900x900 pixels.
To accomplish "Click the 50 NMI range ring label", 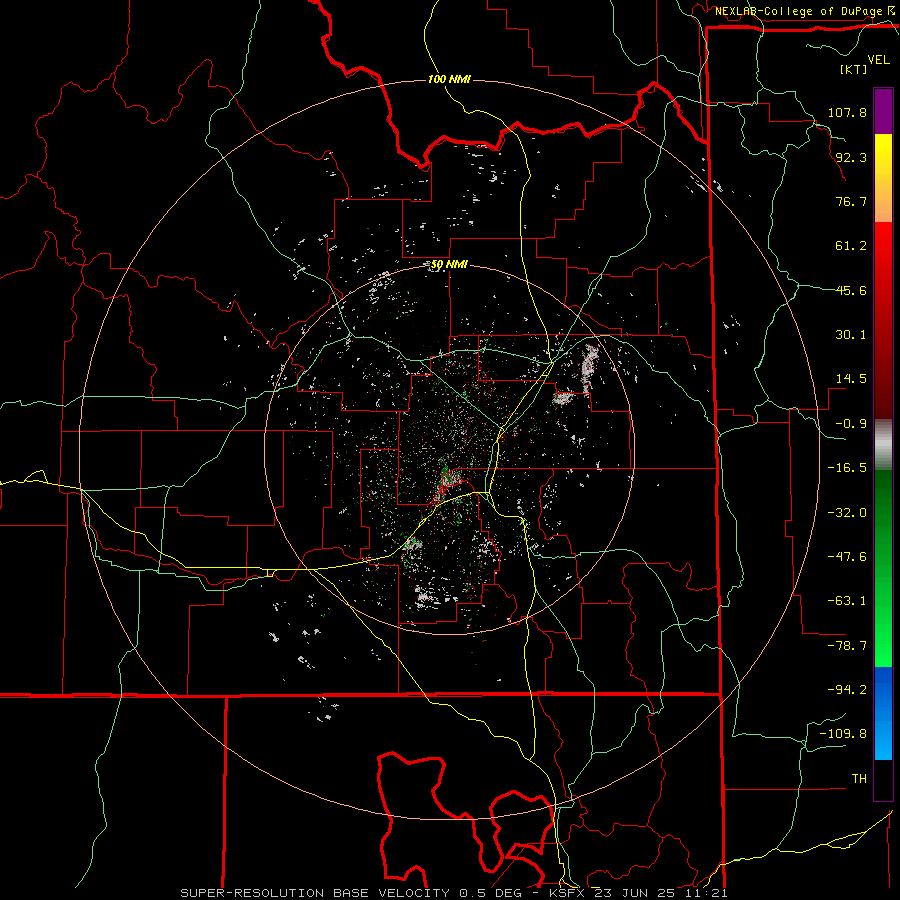I will click(x=449, y=265).
